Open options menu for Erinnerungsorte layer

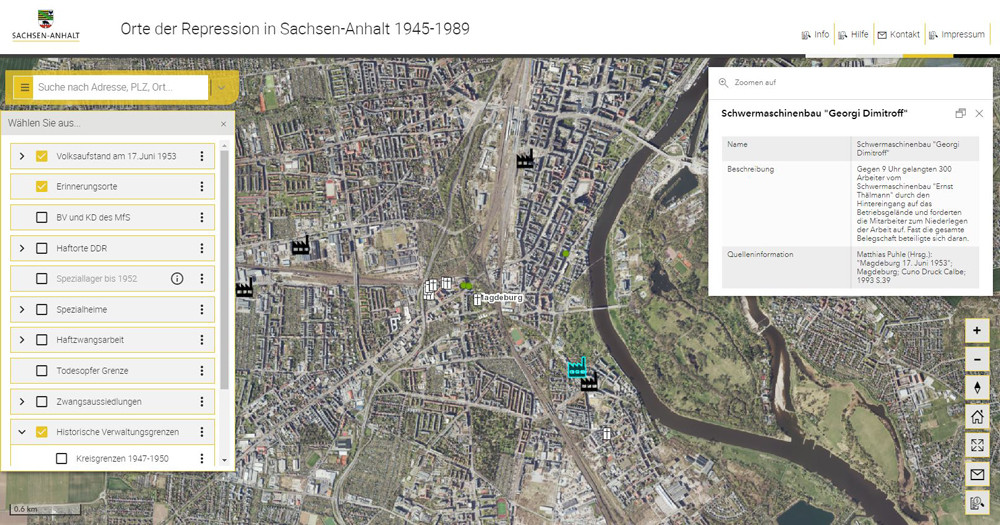point(202,187)
